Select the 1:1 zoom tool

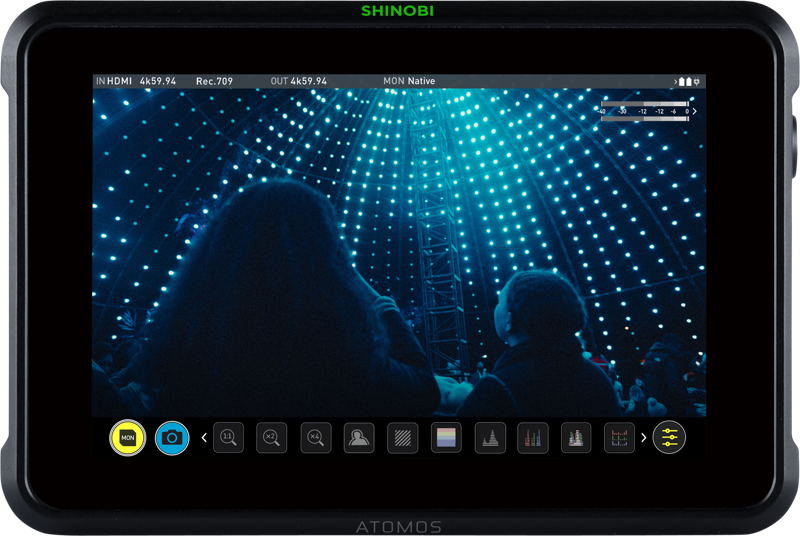pyautogui.click(x=228, y=438)
